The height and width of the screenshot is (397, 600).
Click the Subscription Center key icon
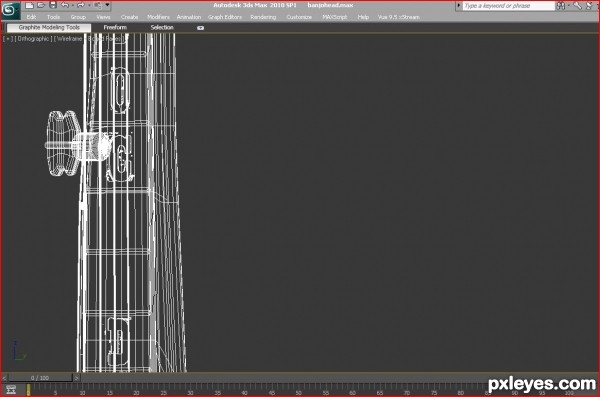577,6
